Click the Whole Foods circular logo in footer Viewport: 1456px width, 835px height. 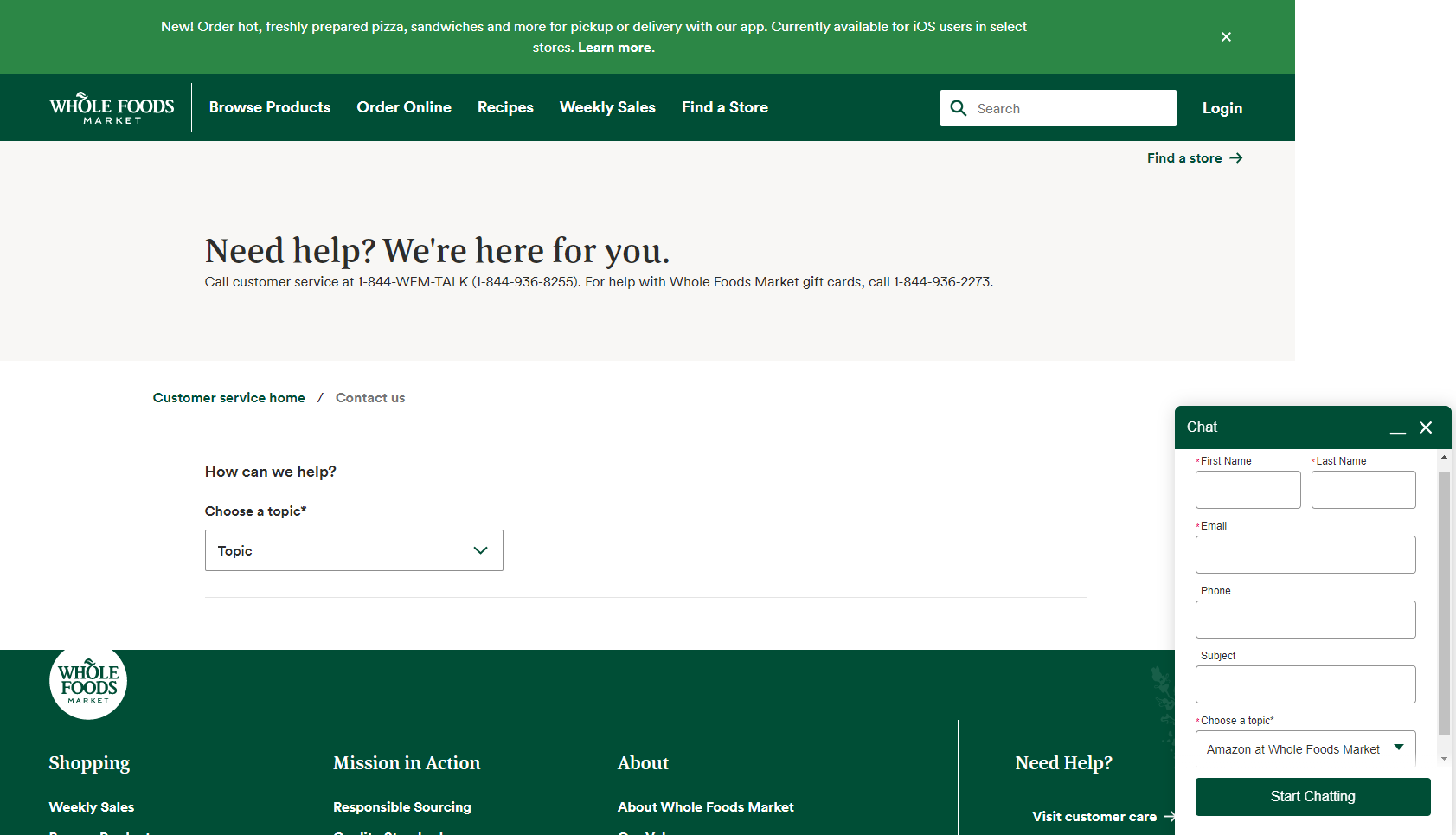[87, 683]
